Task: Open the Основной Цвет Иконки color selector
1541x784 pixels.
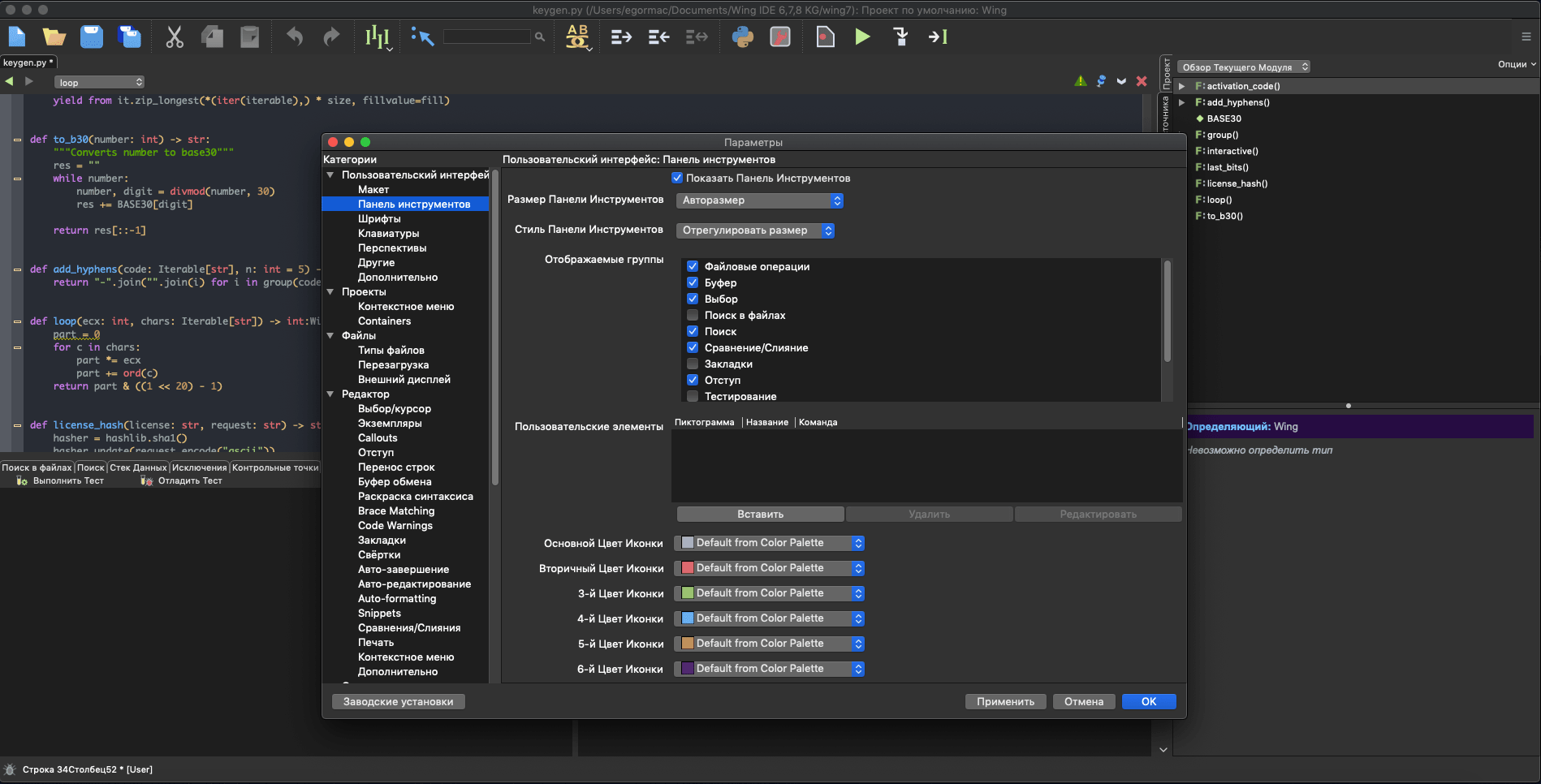Action: tap(769, 543)
